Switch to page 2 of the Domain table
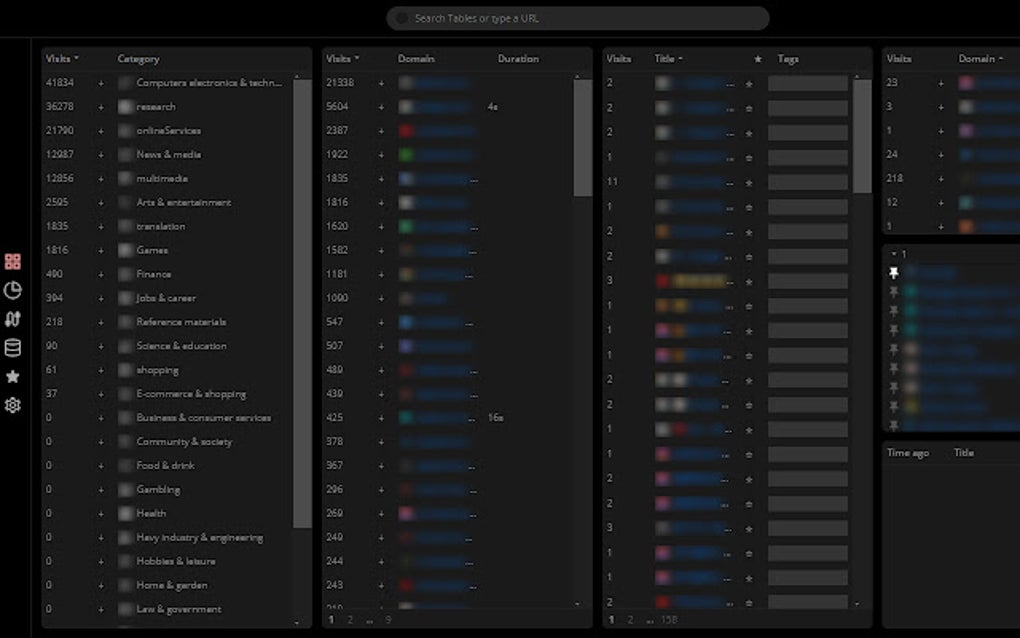This screenshot has width=1020, height=638. [349, 619]
